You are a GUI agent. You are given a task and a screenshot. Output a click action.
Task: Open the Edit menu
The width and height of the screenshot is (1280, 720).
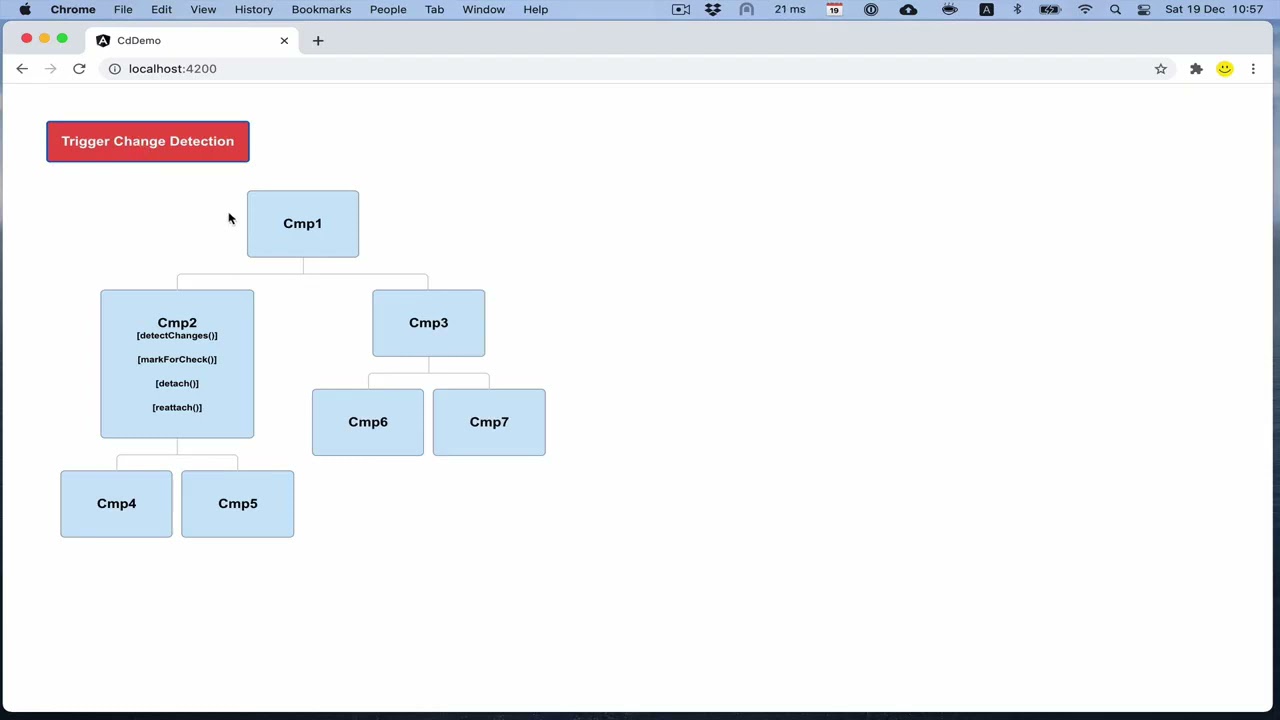pos(161,10)
